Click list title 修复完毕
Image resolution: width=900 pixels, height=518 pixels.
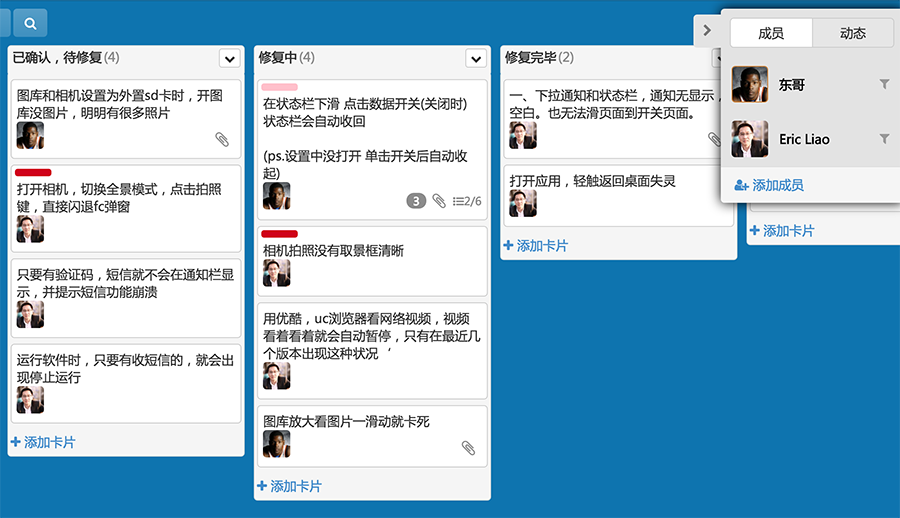(x=530, y=57)
